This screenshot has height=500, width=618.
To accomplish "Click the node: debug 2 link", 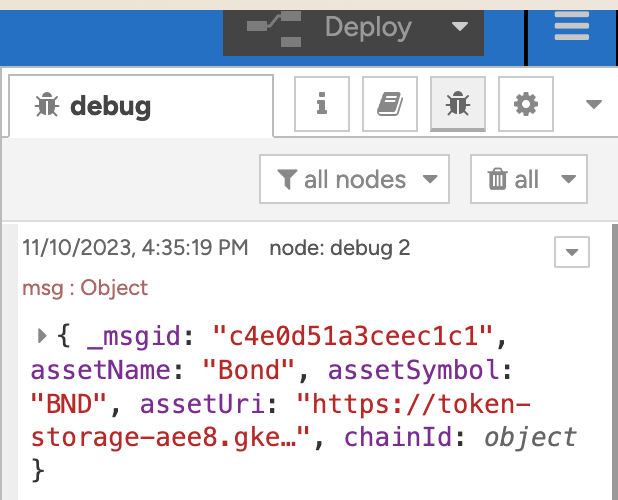I will point(340,249).
